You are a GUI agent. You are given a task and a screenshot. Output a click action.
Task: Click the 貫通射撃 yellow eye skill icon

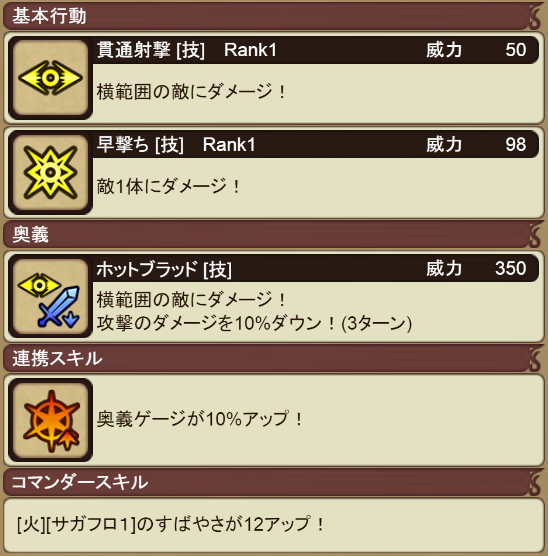pos(50,78)
